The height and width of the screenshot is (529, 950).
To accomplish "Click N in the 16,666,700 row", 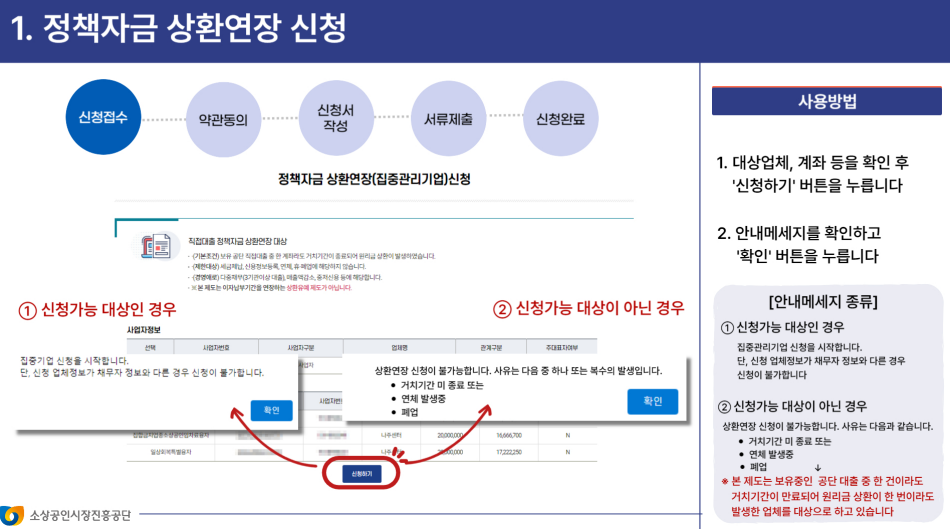I will 568,435.
